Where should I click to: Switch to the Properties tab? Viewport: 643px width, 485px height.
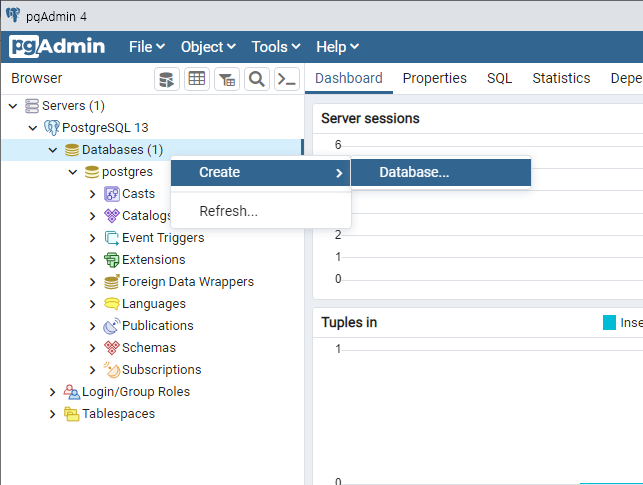pos(435,78)
